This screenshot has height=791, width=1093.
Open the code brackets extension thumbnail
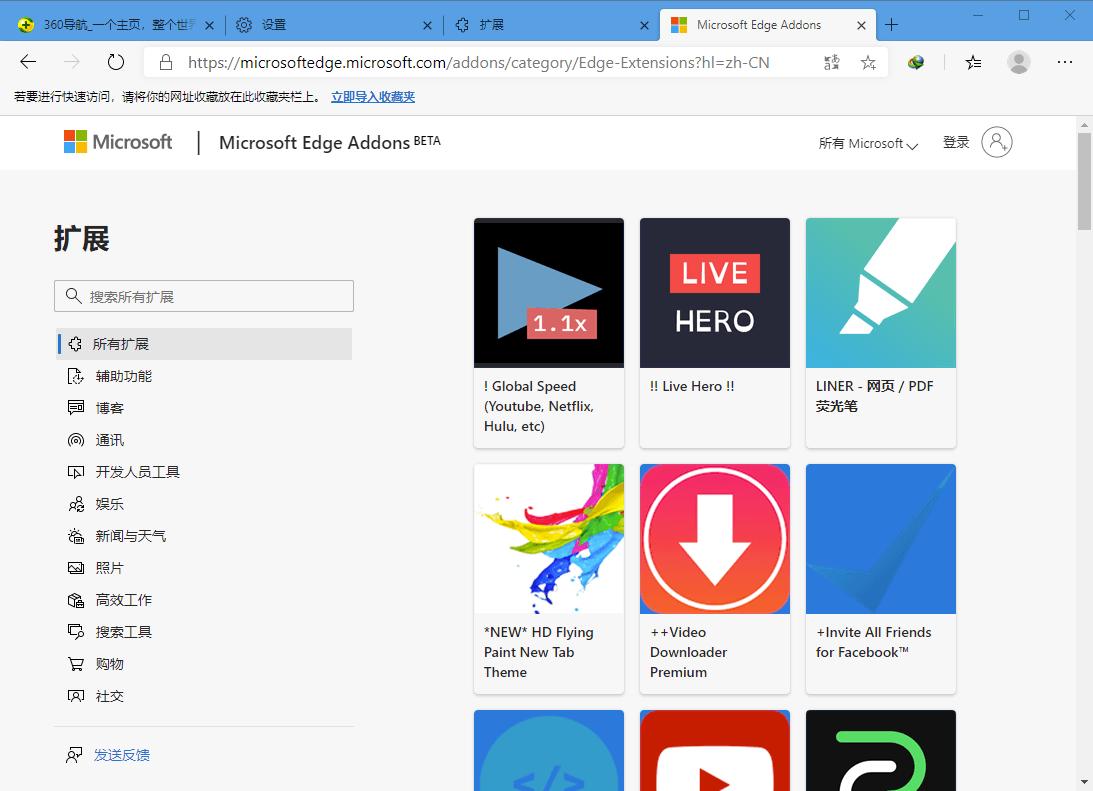click(549, 751)
